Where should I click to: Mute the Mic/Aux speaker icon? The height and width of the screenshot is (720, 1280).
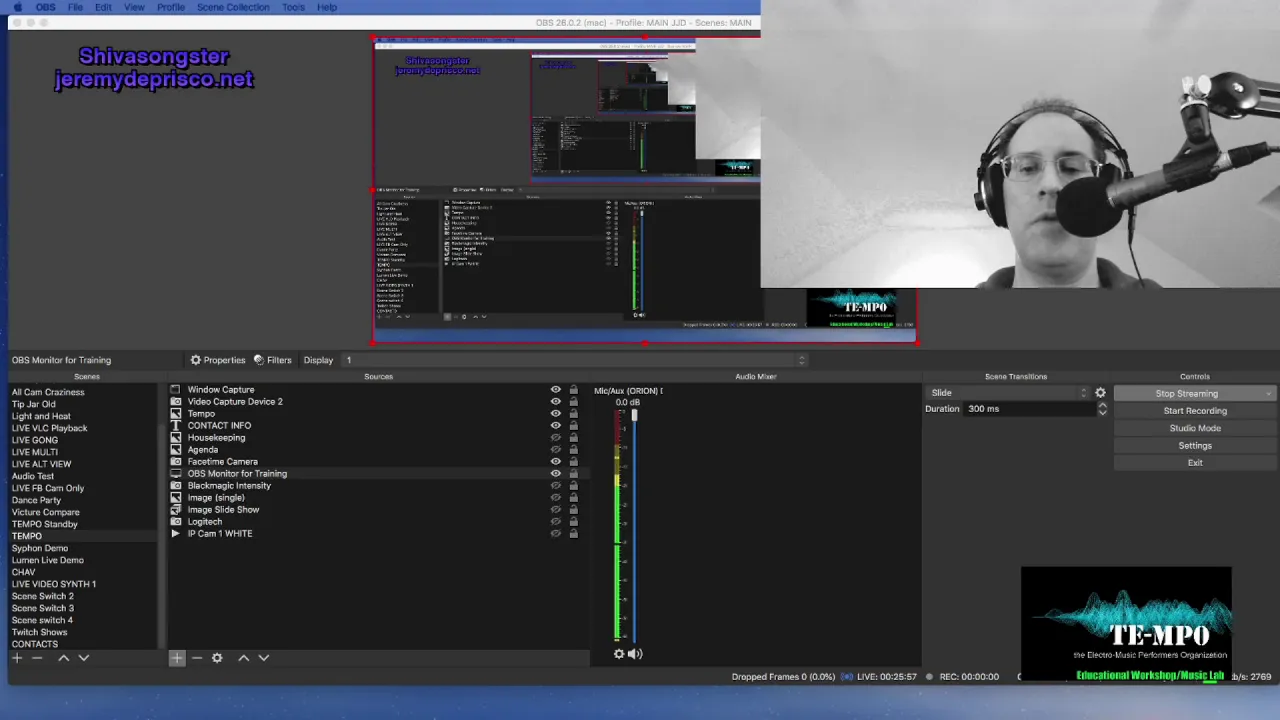click(x=635, y=654)
